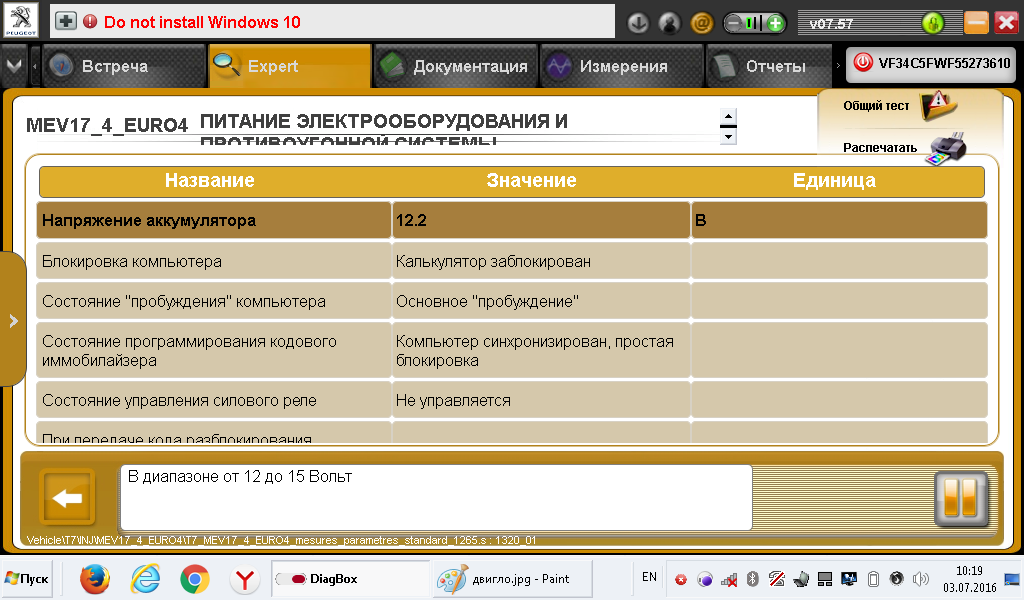Click the minus zoom button in top bar
Viewport: 1024px width, 600px height.
(734, 24)
